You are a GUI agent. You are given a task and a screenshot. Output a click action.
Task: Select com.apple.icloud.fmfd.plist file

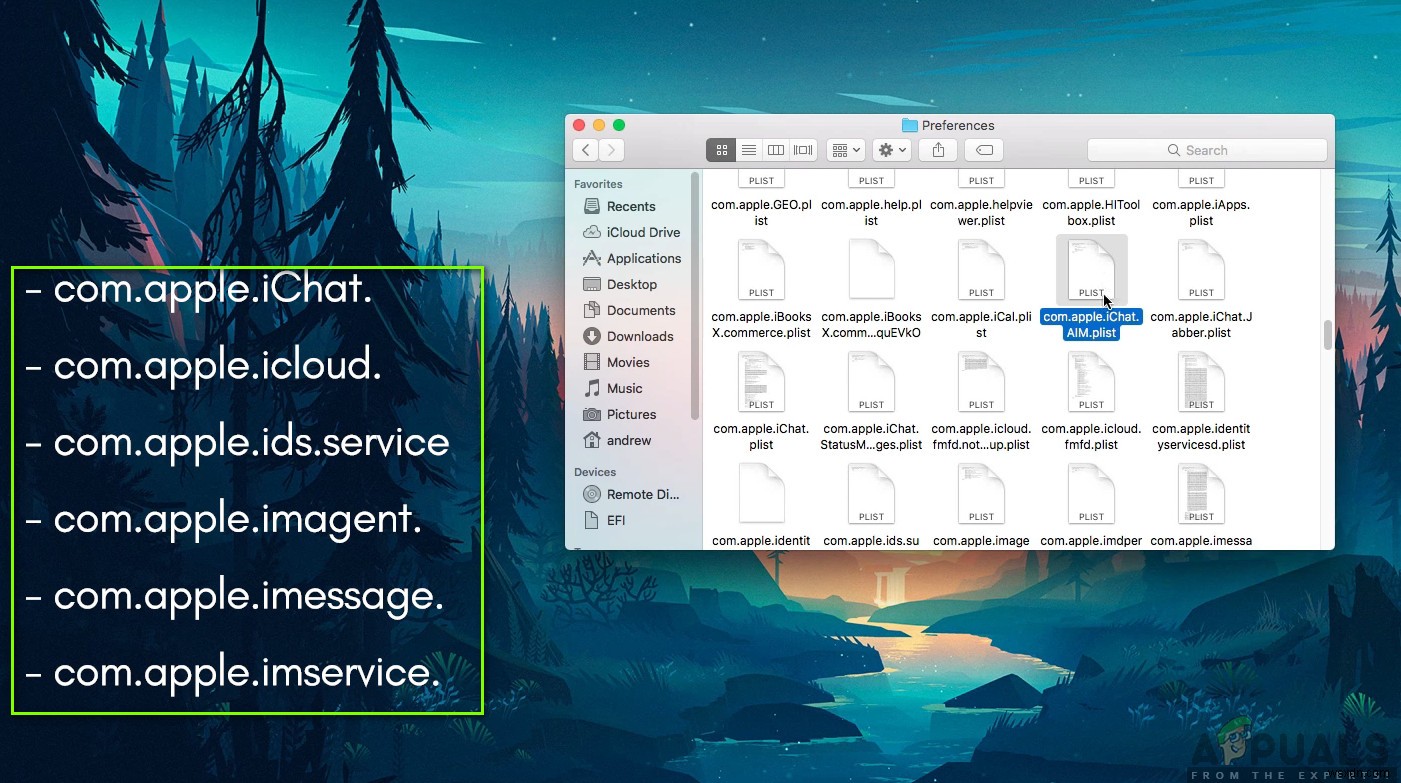pos(1090,382)
